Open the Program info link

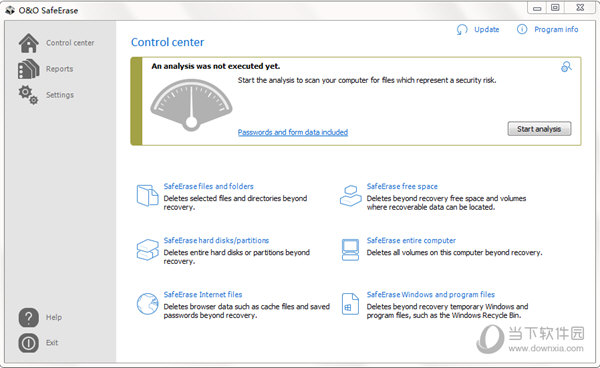[x=556, y=29]
